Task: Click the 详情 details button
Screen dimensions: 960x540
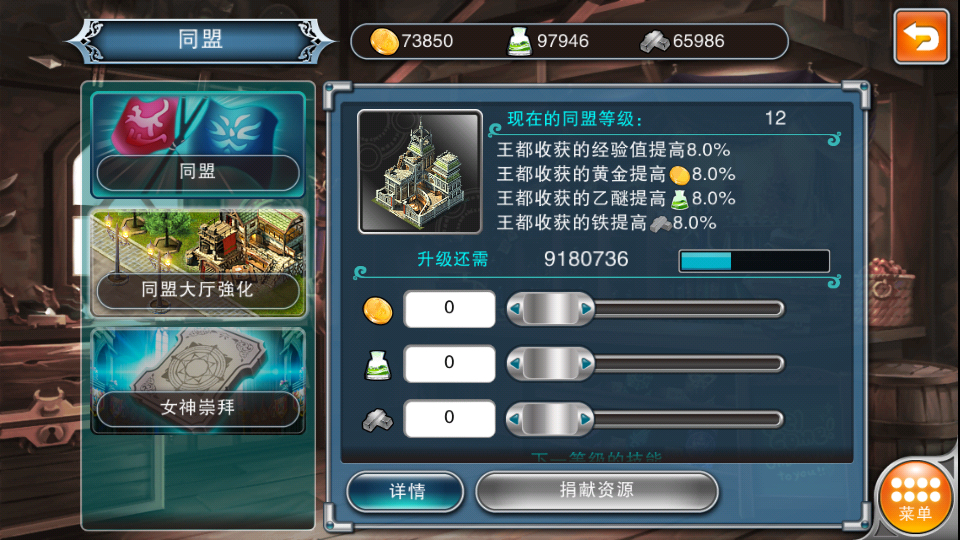Action: click(405, 491)
